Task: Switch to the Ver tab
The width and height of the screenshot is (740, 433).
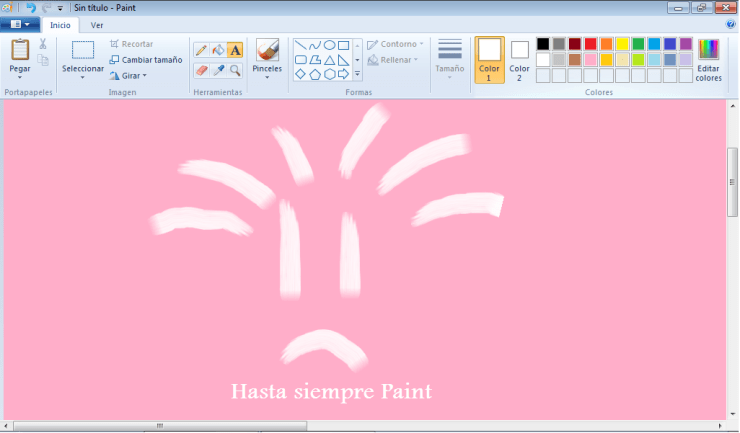Action: 97,25
